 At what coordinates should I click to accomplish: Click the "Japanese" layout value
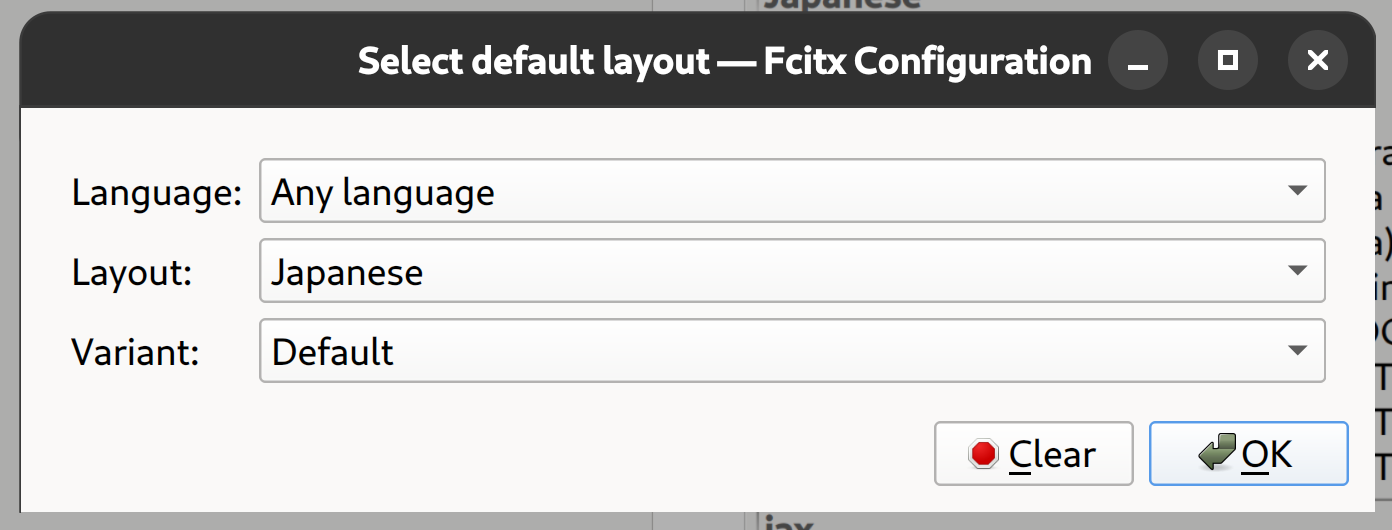347,272
